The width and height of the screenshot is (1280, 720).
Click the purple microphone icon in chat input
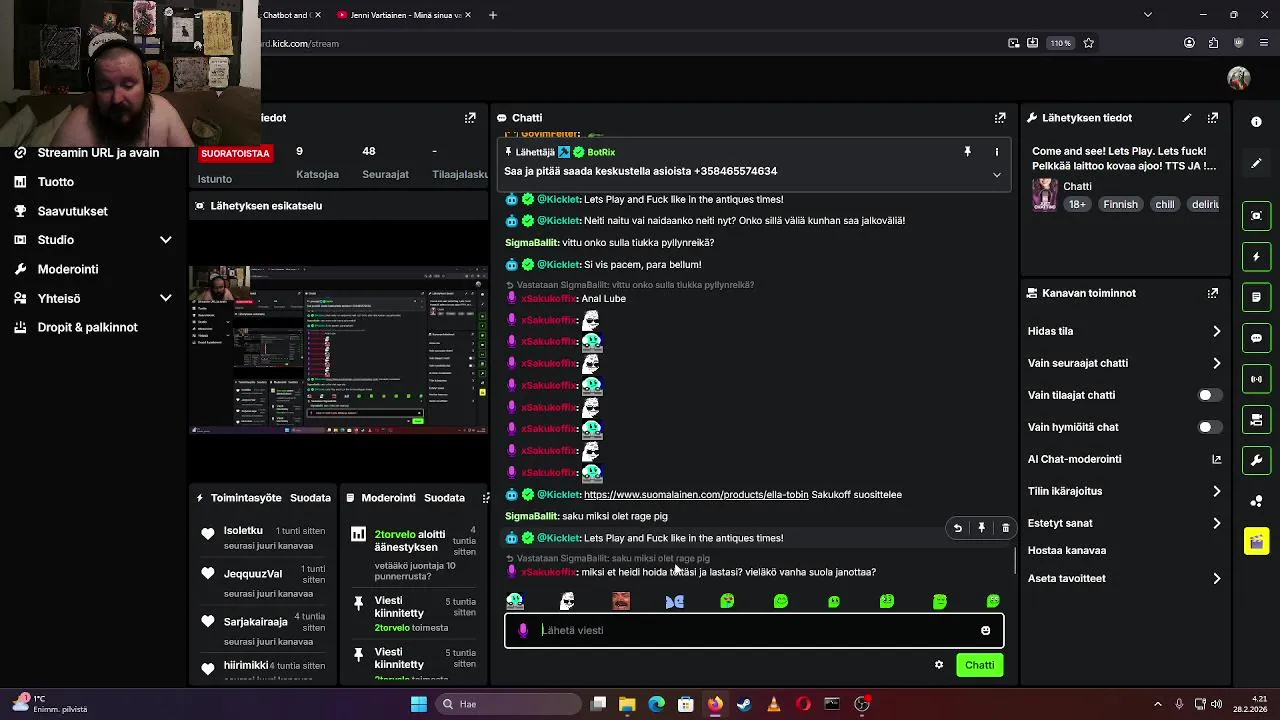[x=523, y=630]
